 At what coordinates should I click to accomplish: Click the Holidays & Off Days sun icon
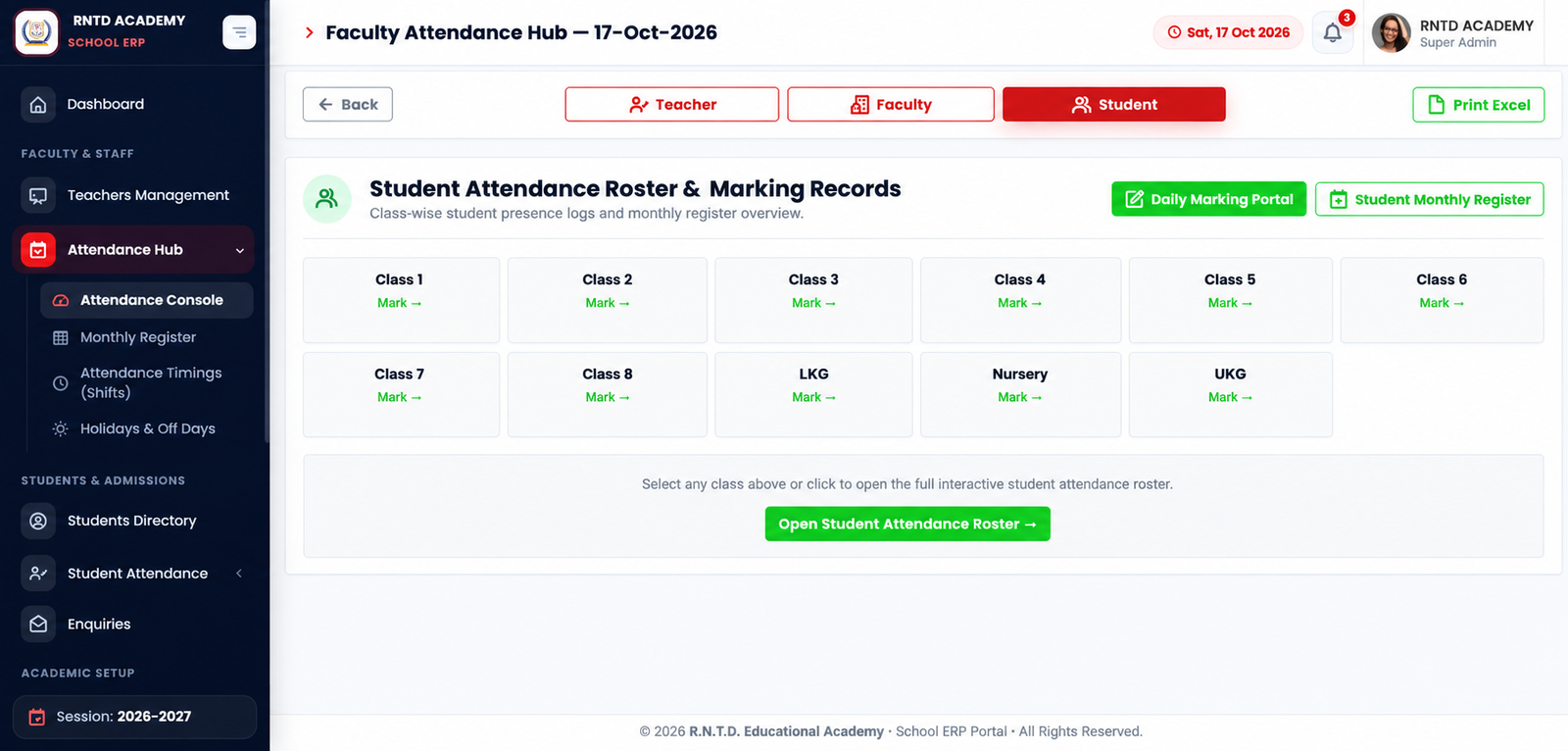coord(61,428)
